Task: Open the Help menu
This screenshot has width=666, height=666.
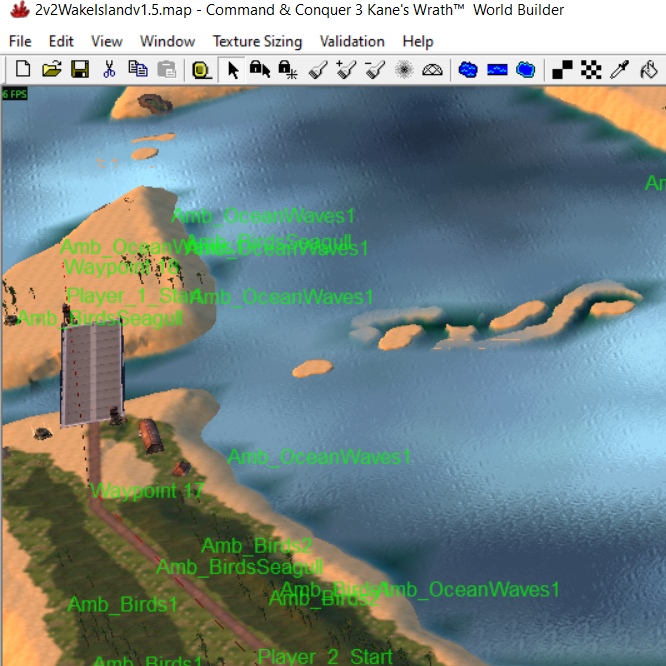Action: [x=418, y=41]
